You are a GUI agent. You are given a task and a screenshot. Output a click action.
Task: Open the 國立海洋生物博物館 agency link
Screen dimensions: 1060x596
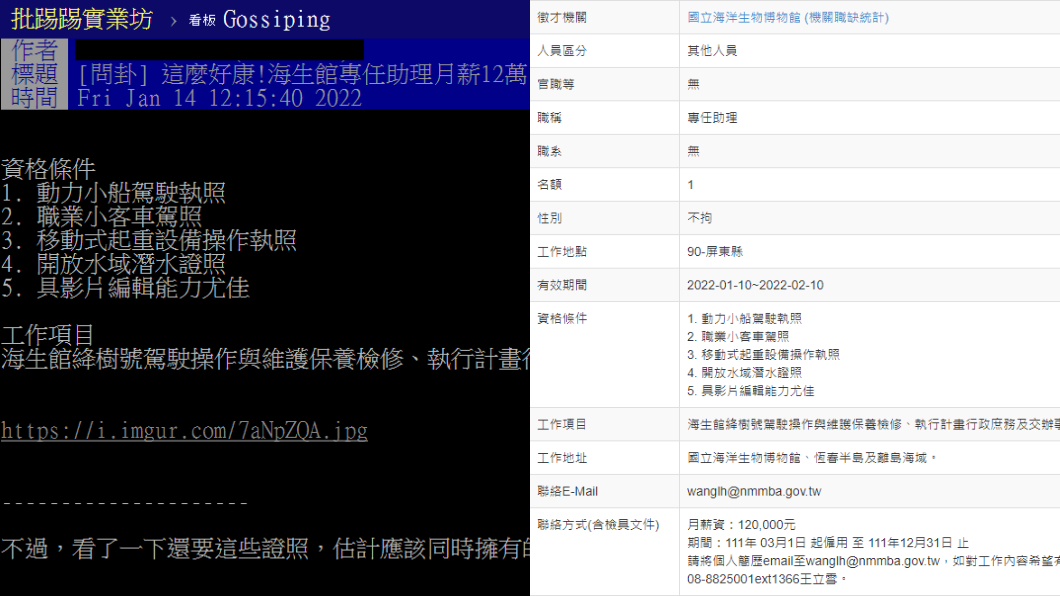(788, 18)
